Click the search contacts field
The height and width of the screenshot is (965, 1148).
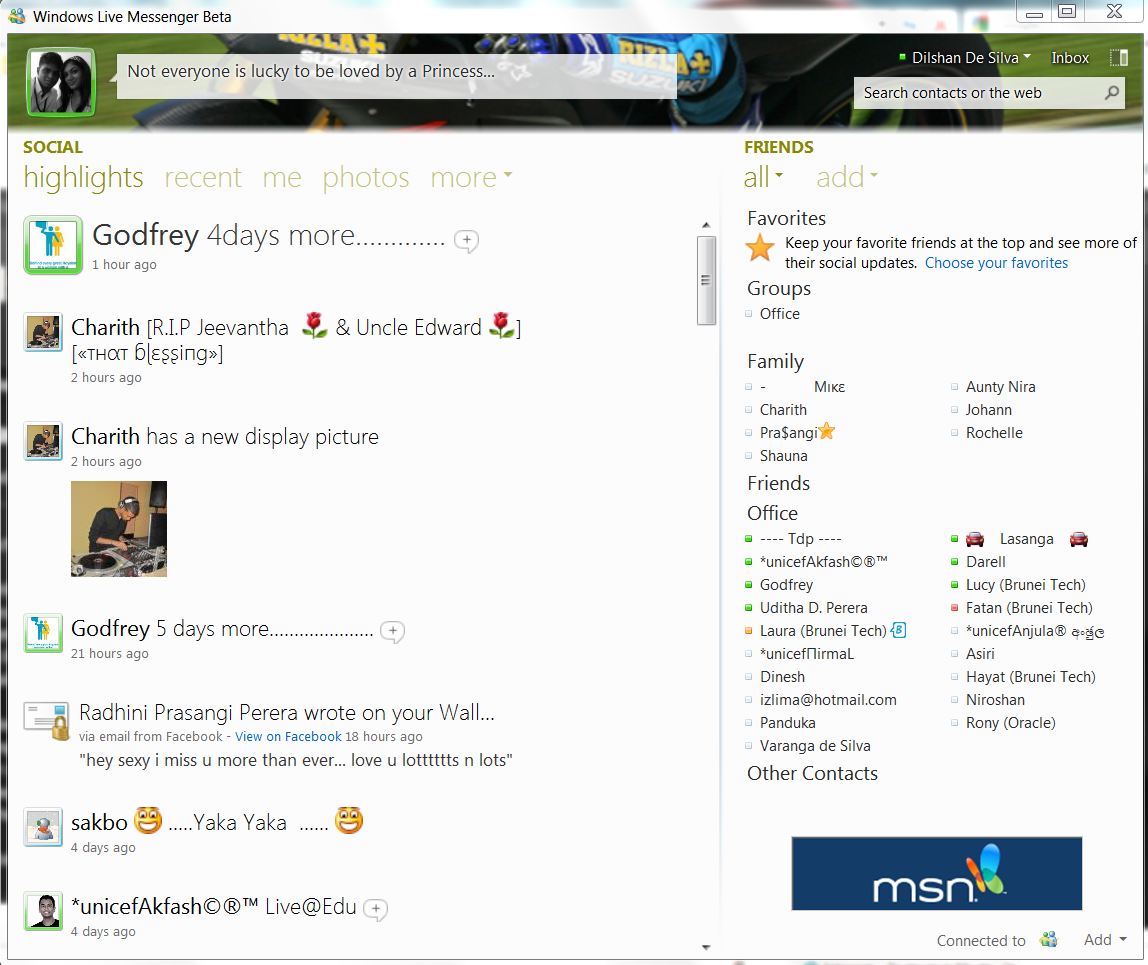point(988,93)
